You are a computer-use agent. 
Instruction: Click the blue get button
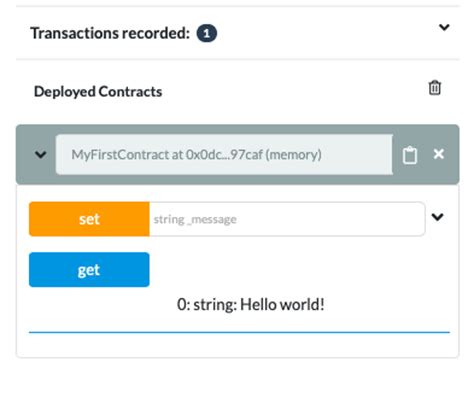coord(89,270)
